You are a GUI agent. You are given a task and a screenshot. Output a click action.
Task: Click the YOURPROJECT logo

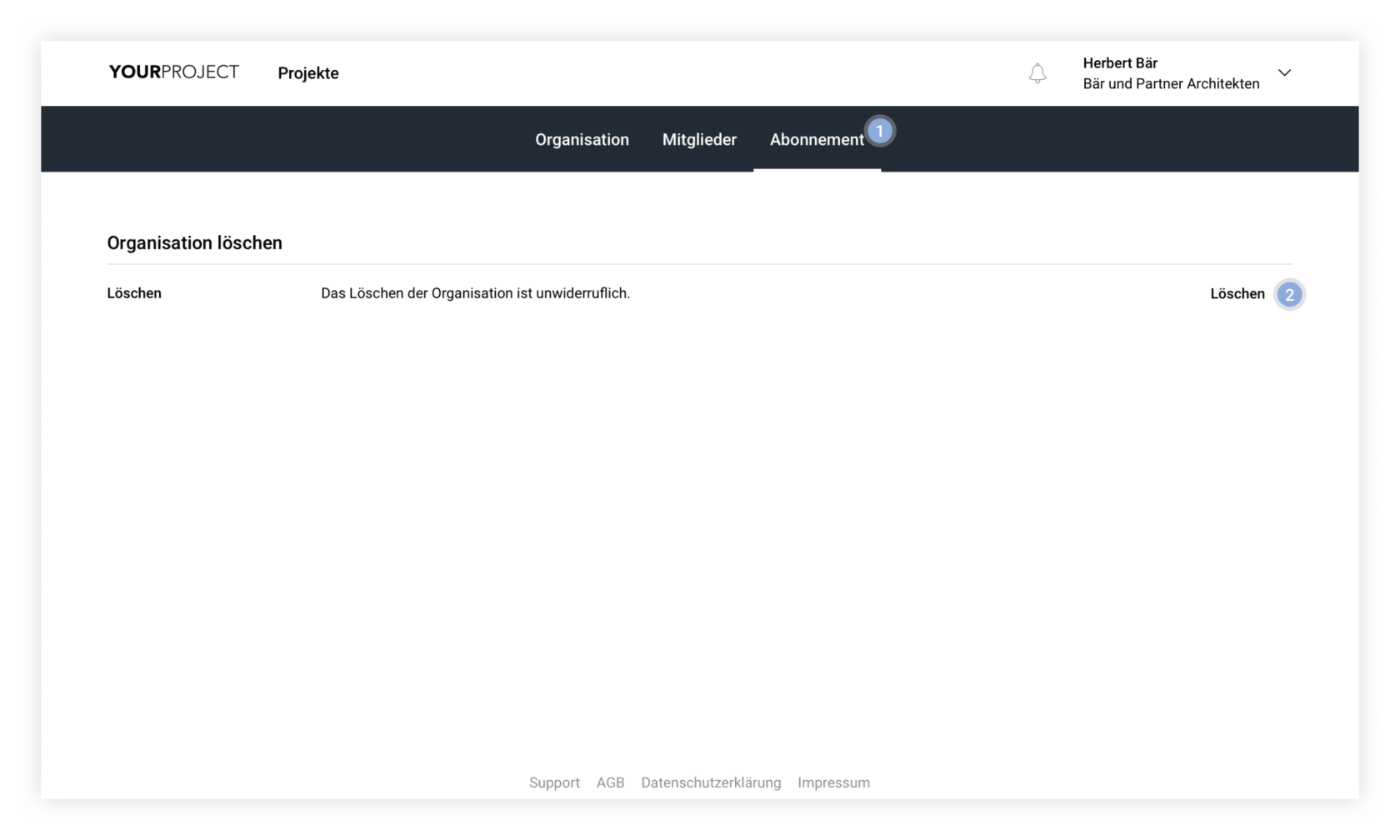(x=173, y=72)
